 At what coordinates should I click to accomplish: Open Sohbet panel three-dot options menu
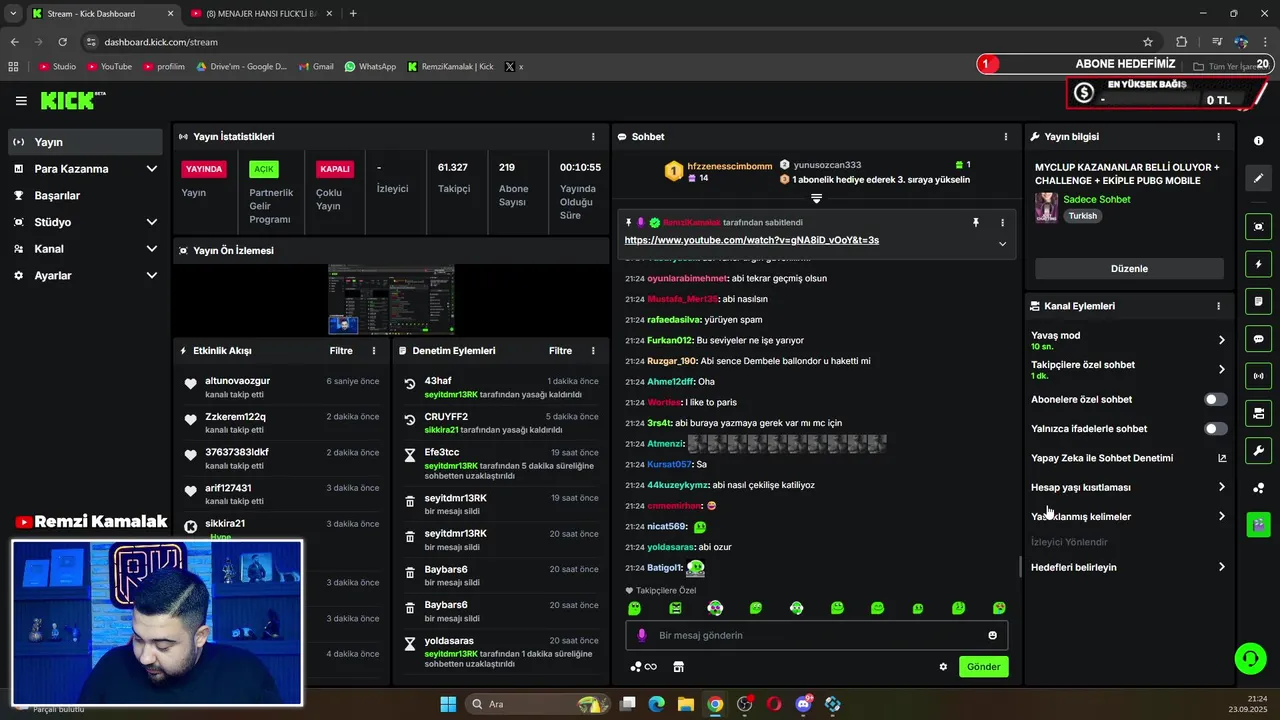(1005, 136)
